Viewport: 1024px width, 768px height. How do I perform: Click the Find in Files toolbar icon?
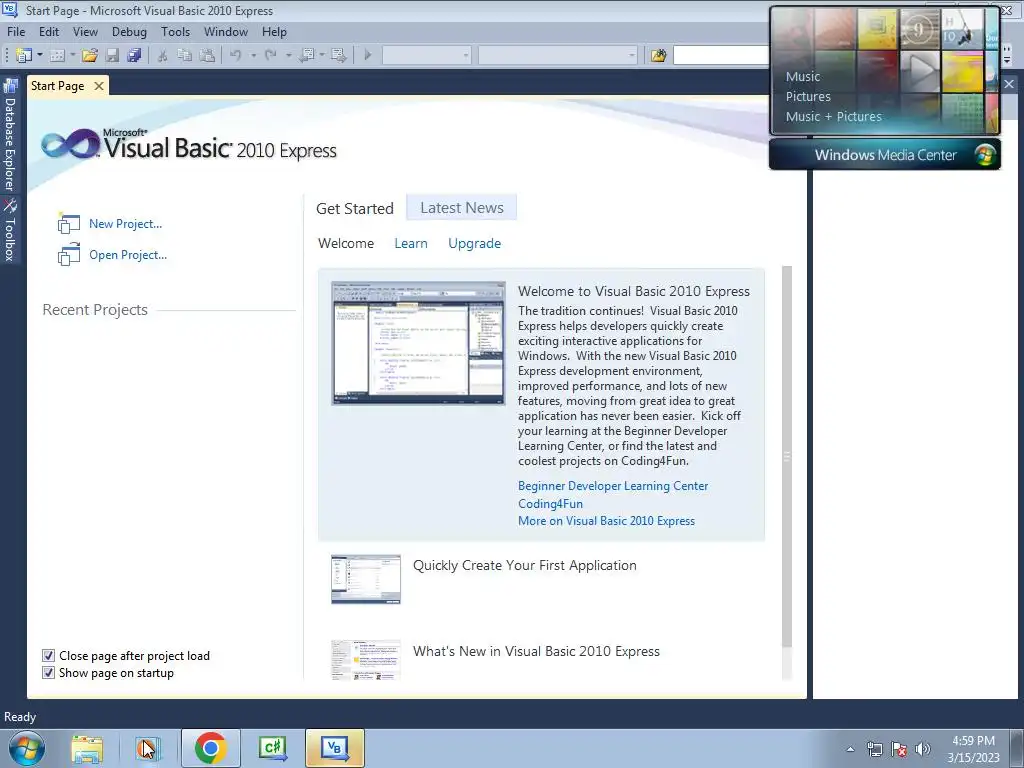(658, 56)
